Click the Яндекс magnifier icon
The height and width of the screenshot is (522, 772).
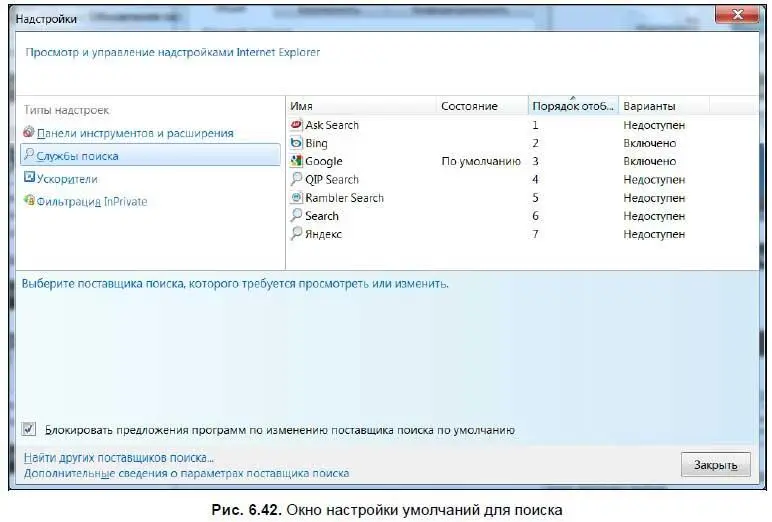[296, 233]
